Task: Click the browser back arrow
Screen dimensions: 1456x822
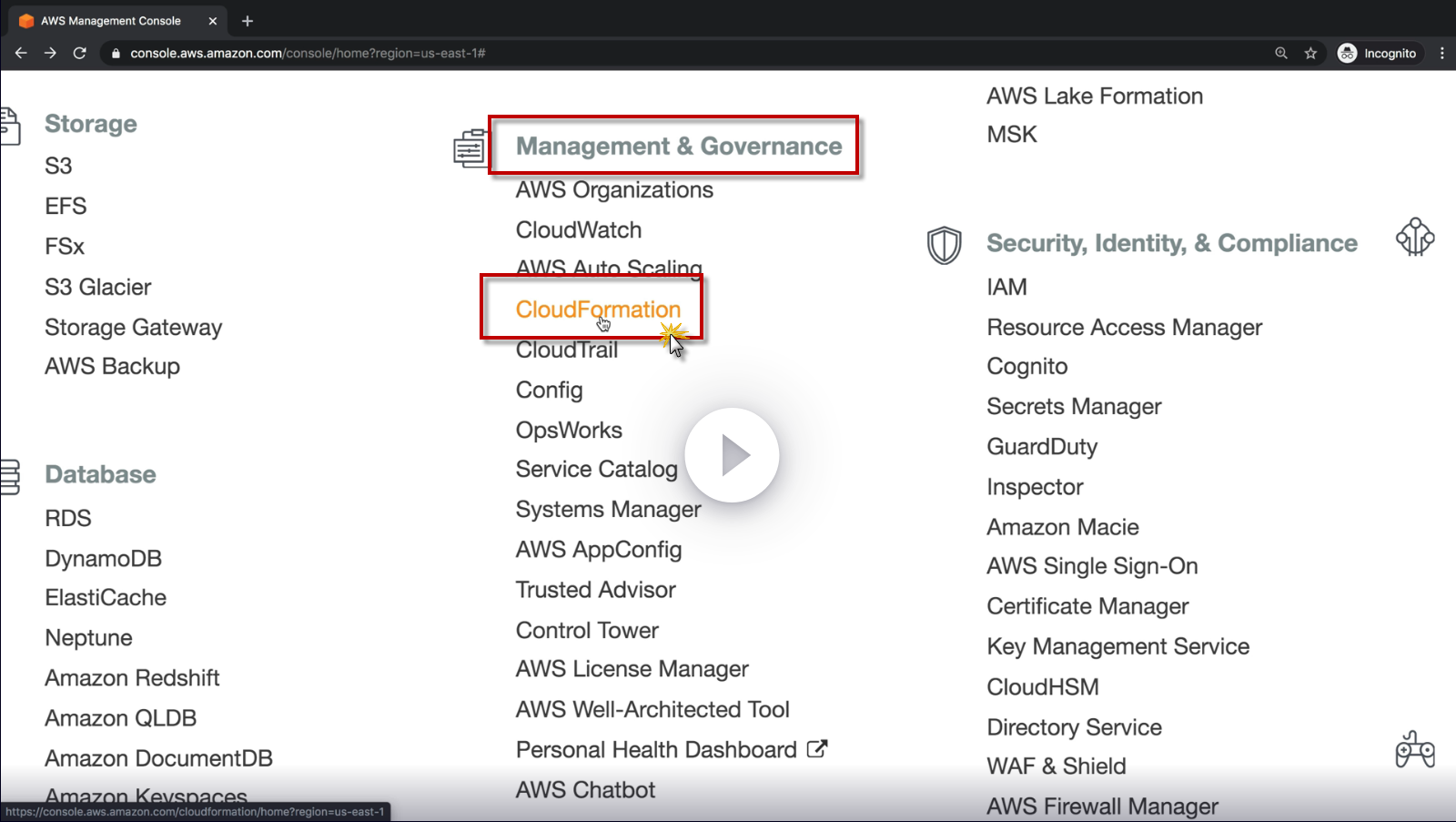Action: coord(21,53)
